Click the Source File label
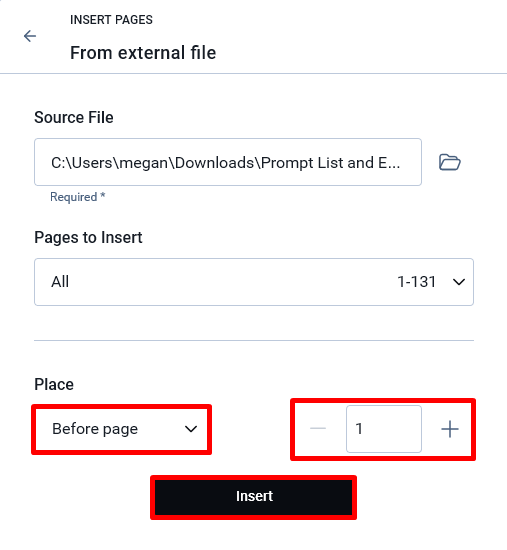The height and width of the screenshot is (550, 507). click(74, 118)
